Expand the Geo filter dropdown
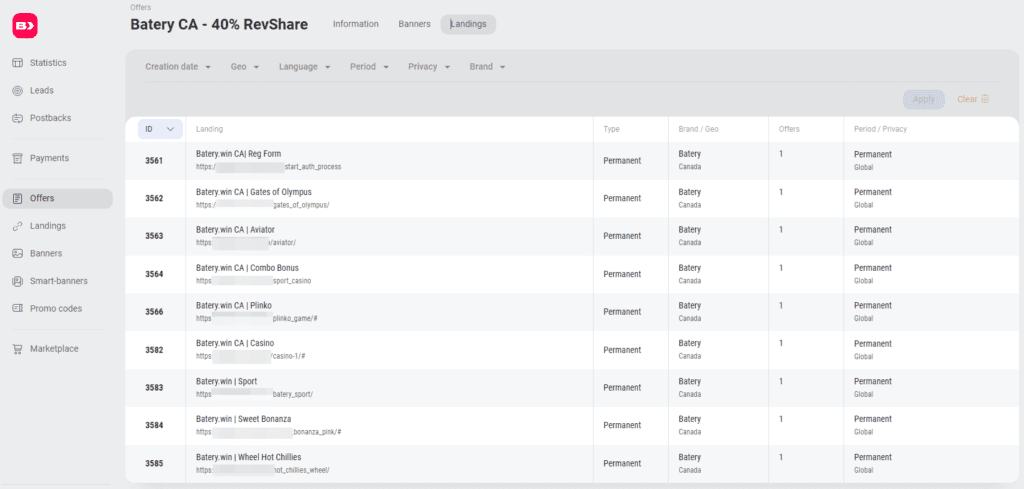 [x=245, y=67]
